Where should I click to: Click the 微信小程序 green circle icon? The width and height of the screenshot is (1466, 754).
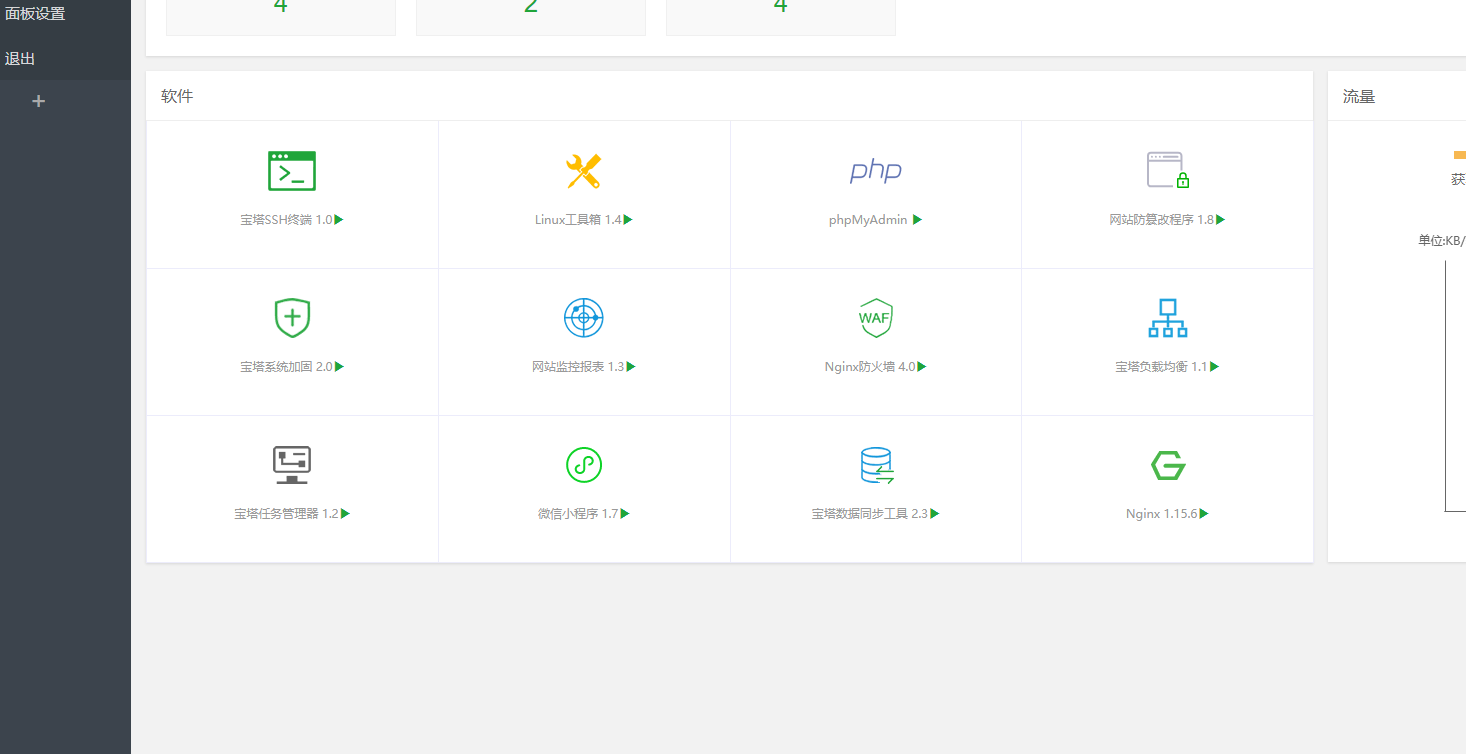coord(584,465)
